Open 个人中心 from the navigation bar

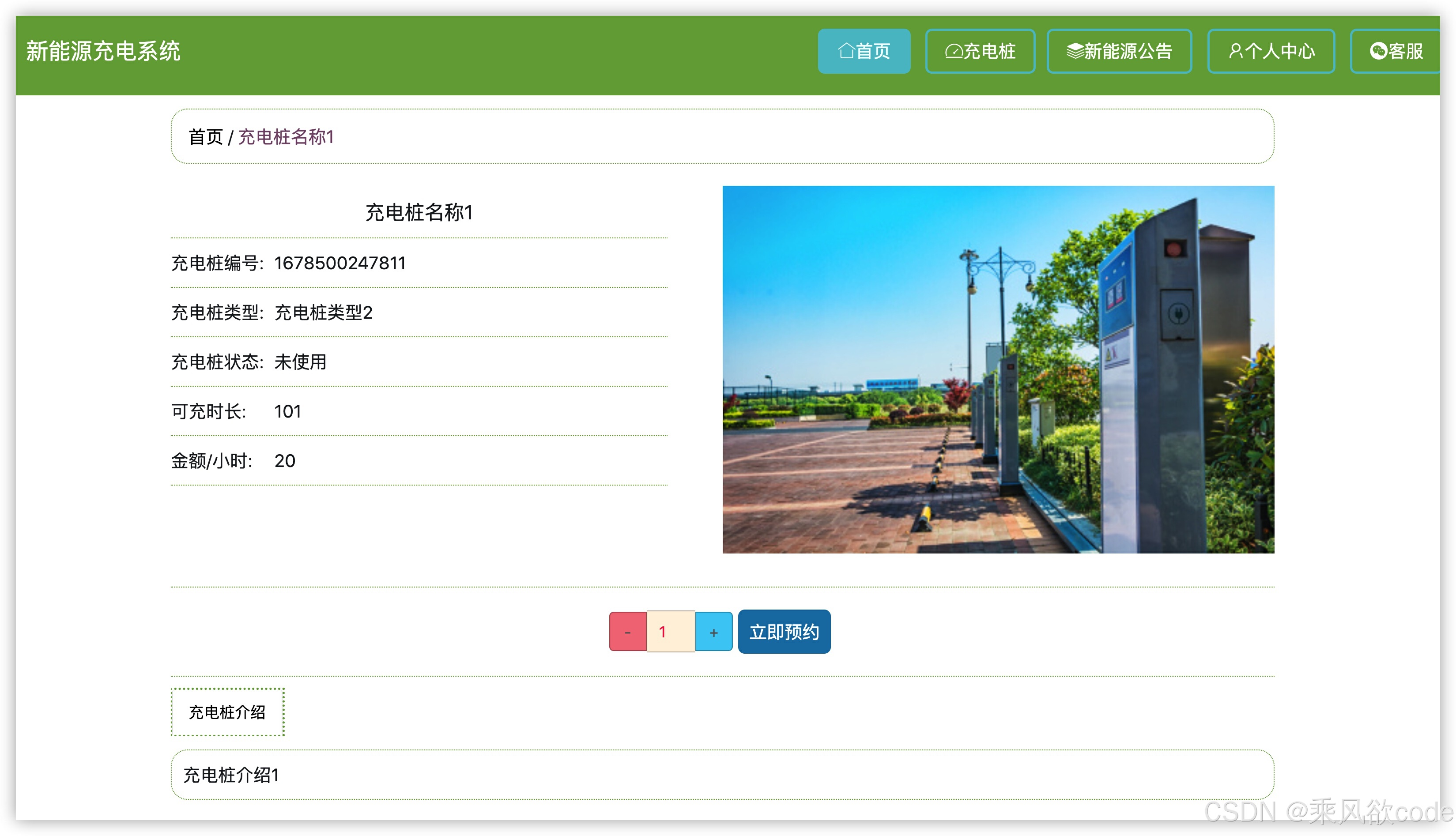coord(1271,51)
